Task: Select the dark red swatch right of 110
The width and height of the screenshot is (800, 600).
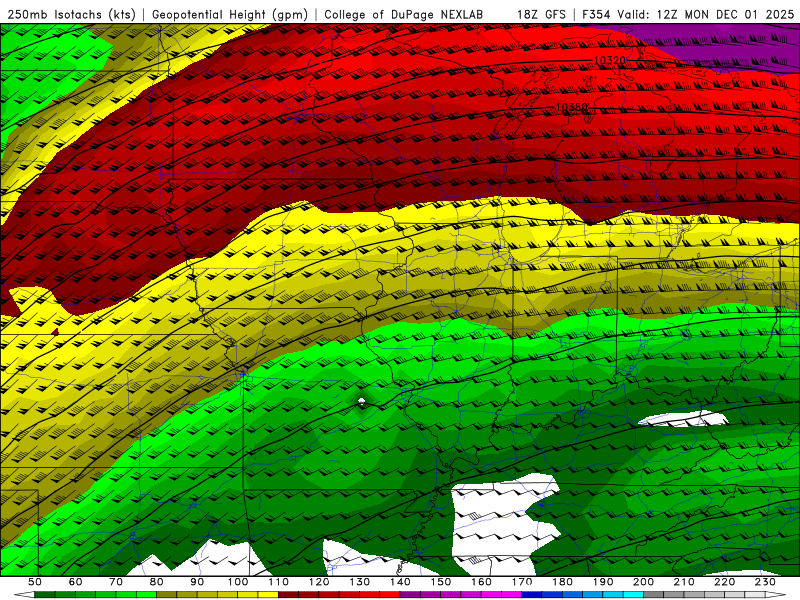Action: tap(288, 594)
